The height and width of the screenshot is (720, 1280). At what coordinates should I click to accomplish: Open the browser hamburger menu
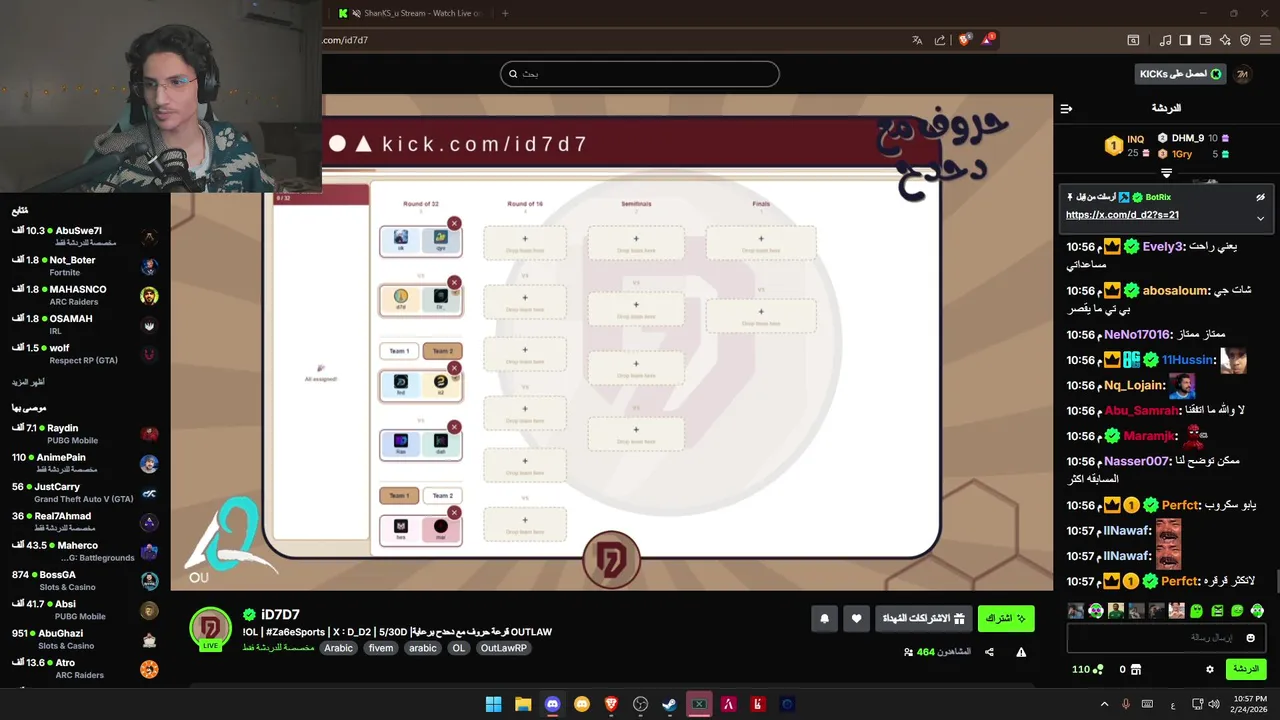click(1266, 40)
